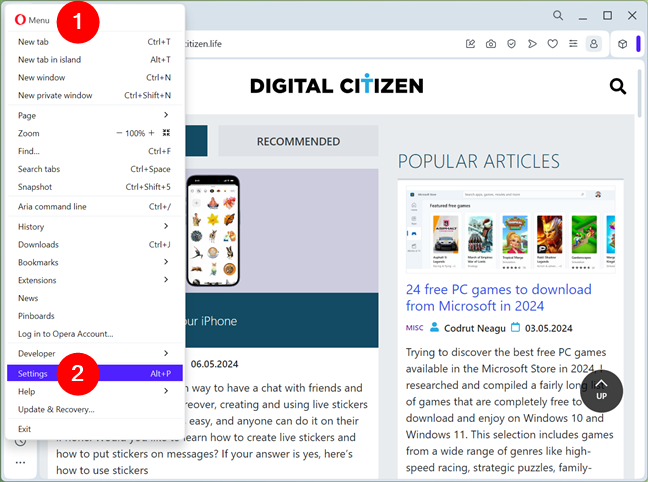The height and width of the screenshot is (482, 648).
Task: Switch to the RECOMMENDED tab
Action: (x=298, y=141)
